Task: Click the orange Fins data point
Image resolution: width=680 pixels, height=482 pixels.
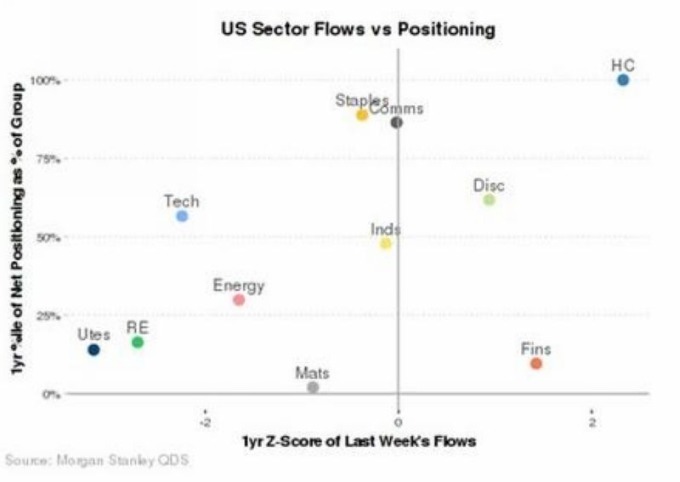Action: (536, 364)
